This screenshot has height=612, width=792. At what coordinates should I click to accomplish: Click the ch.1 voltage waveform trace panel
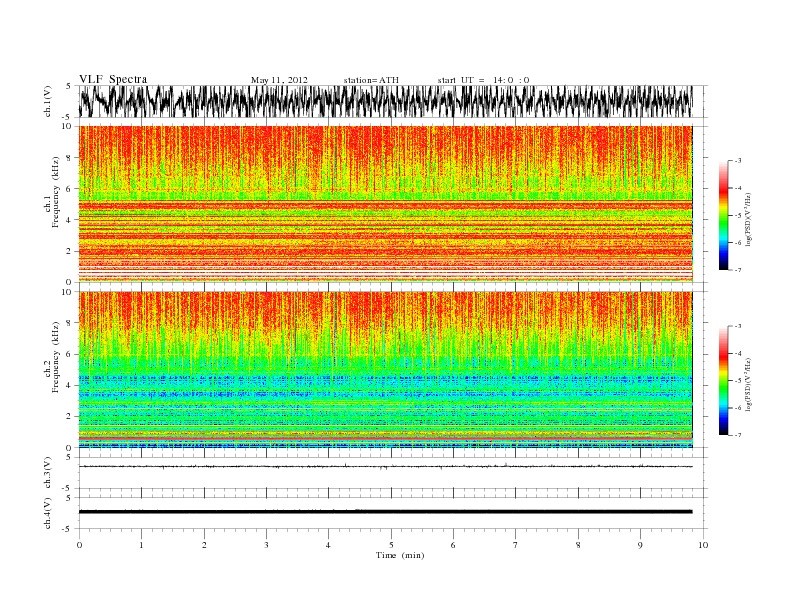(x=385, y=101)
